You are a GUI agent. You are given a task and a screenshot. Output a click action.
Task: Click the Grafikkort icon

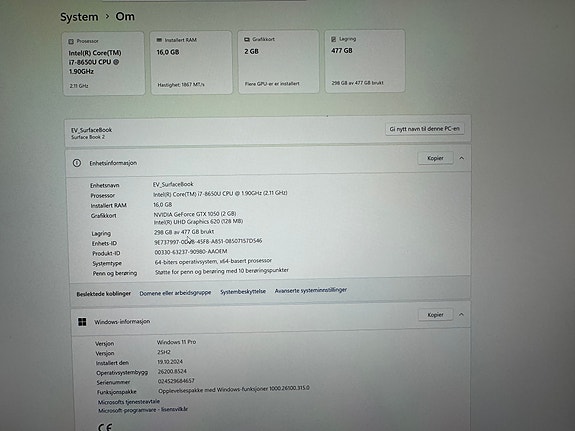(x=247, y=39)
